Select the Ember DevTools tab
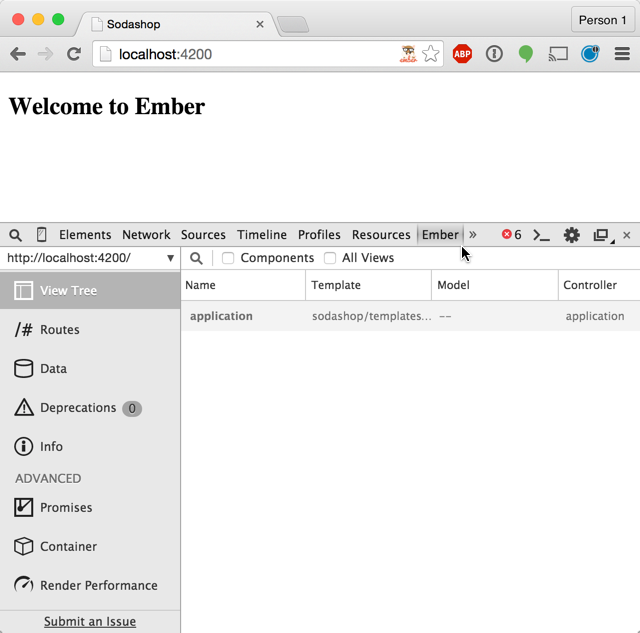Screen dimensions: 640x633 click(x=440, y=235)
